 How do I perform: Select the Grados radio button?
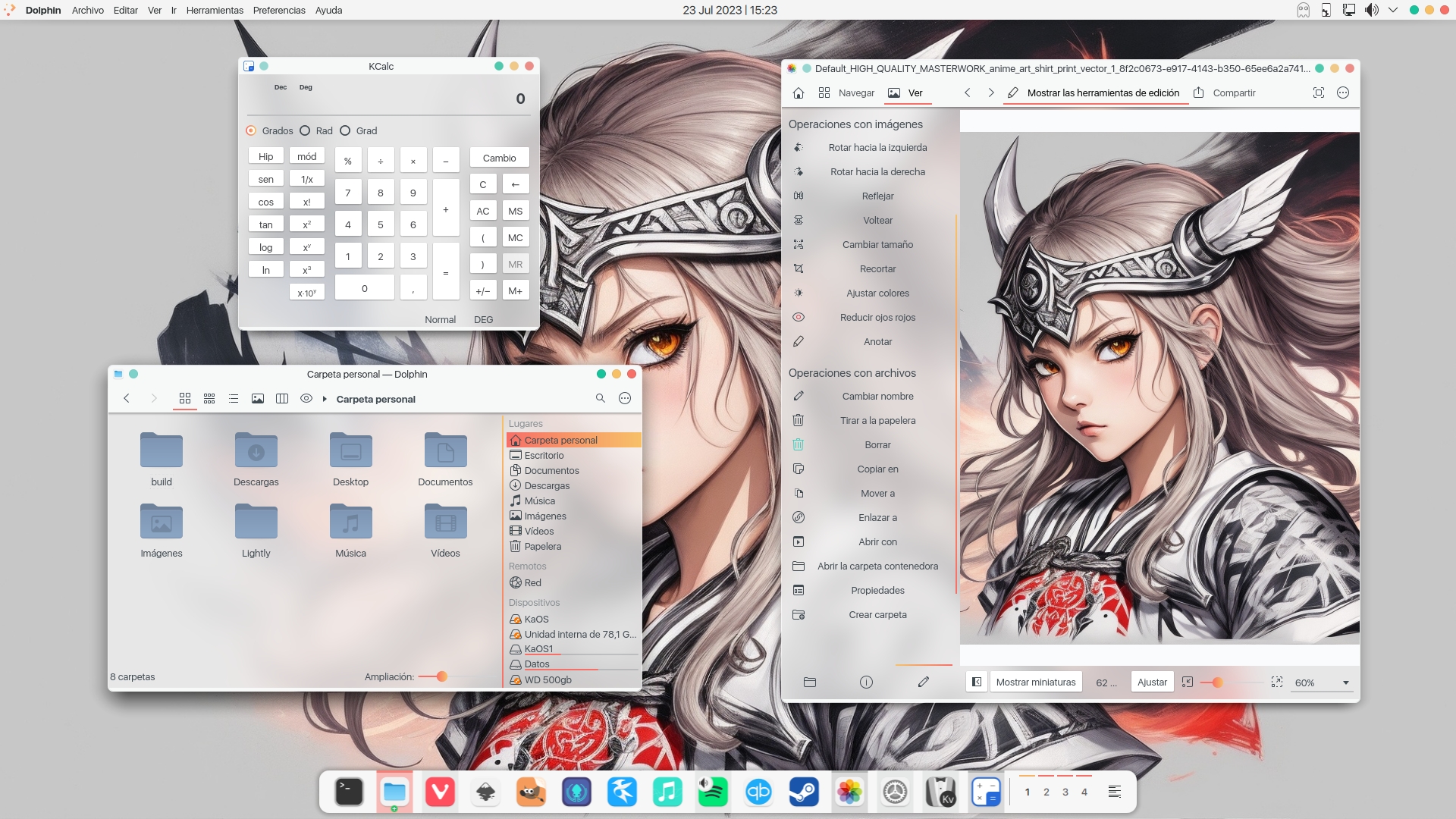click(251, 130)
